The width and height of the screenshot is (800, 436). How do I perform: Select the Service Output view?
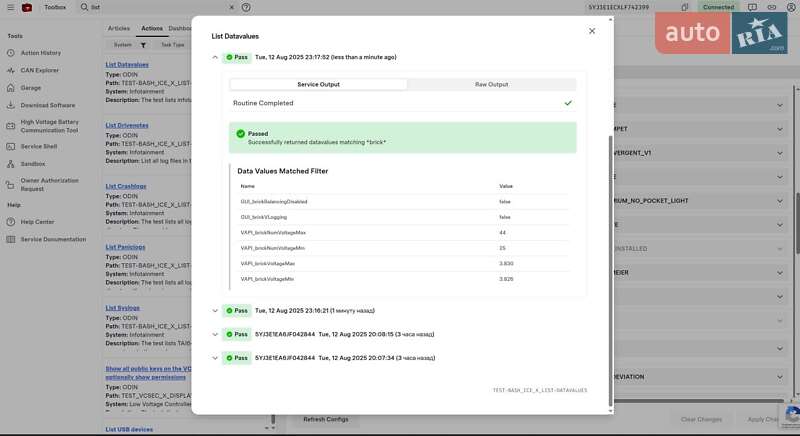(x=319, y=84)
